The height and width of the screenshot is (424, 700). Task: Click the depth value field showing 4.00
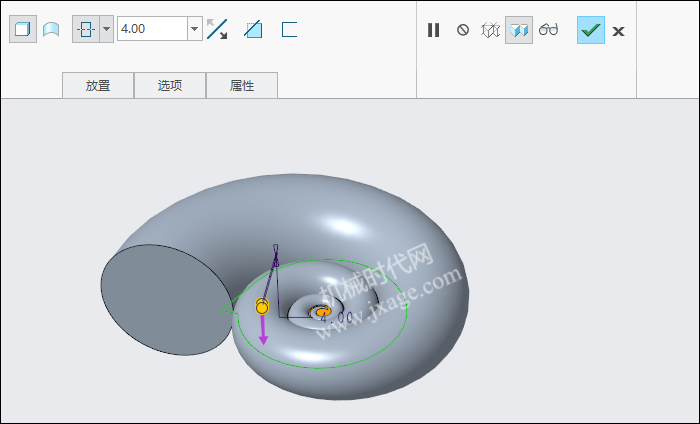pos(152,29)
